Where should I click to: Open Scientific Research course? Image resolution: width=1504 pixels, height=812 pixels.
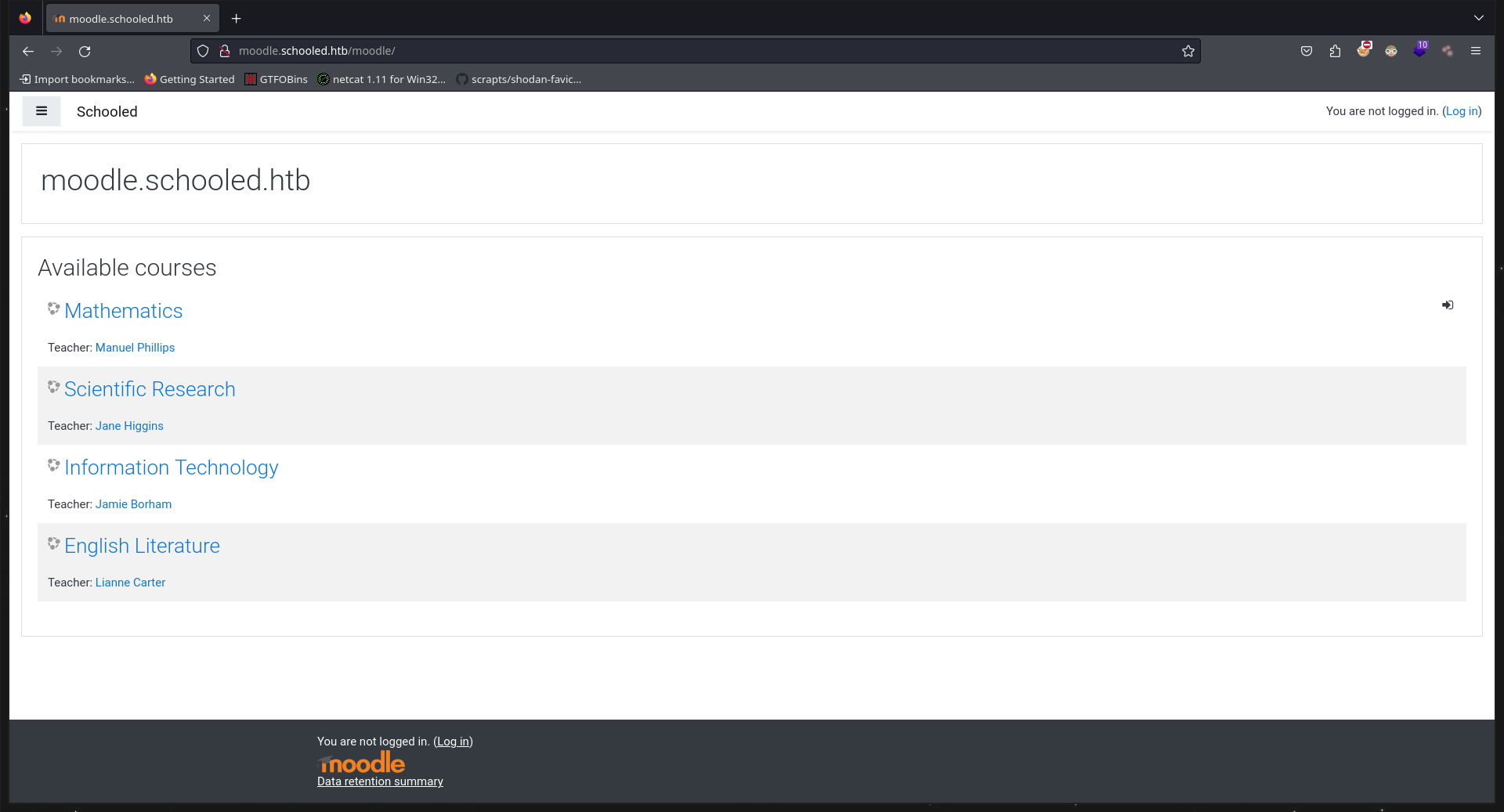tap(150, 389)
